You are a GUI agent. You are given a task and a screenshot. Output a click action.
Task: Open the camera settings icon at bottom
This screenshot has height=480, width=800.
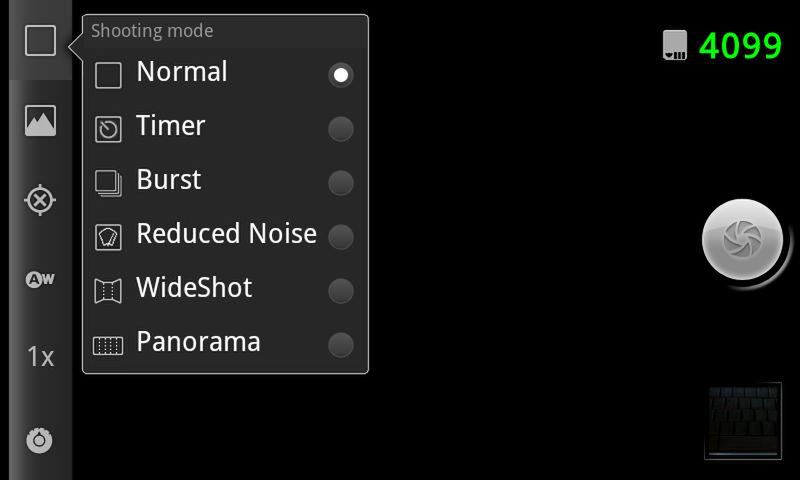40,440
